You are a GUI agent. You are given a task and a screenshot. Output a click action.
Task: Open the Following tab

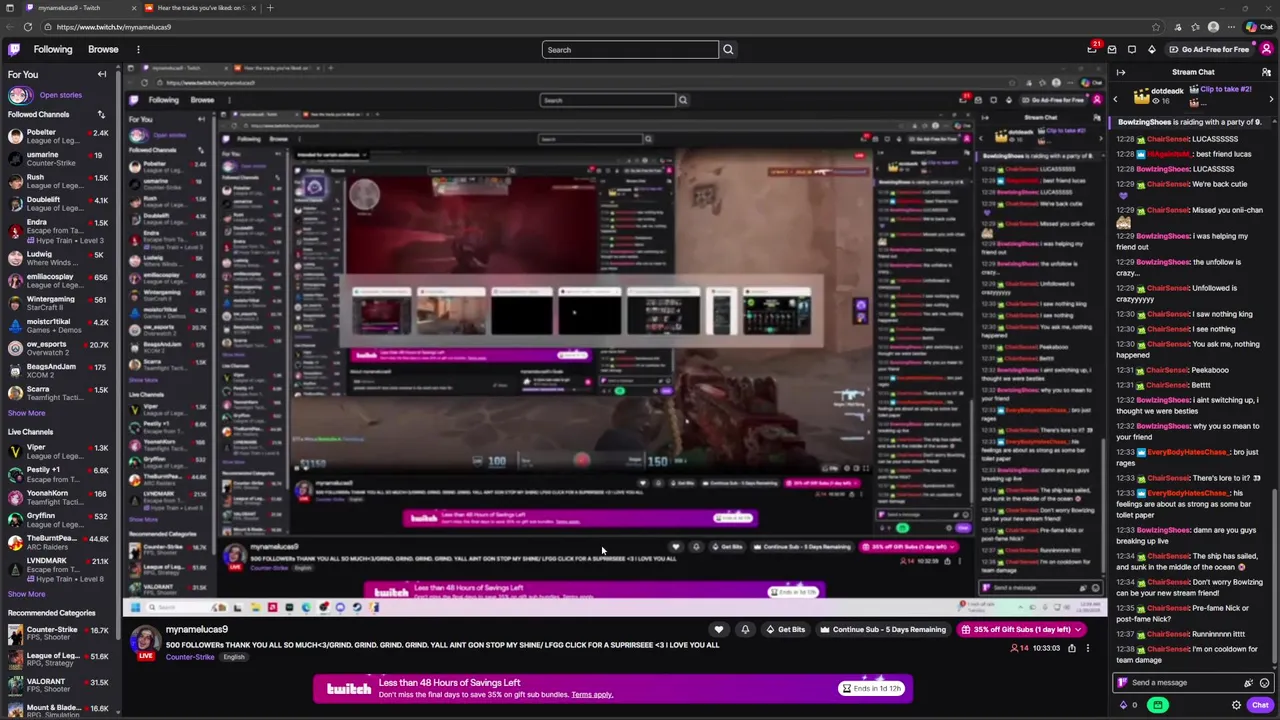click(53, 49)
